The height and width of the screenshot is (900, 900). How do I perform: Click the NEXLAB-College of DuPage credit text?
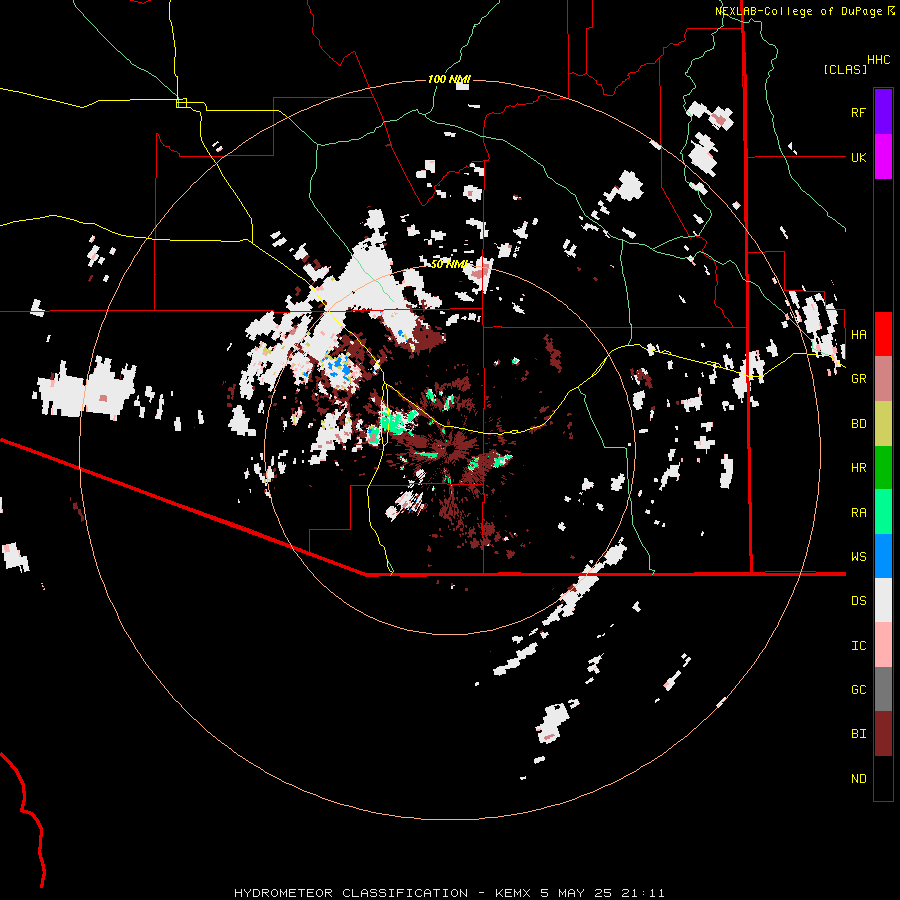click(798, 11)
